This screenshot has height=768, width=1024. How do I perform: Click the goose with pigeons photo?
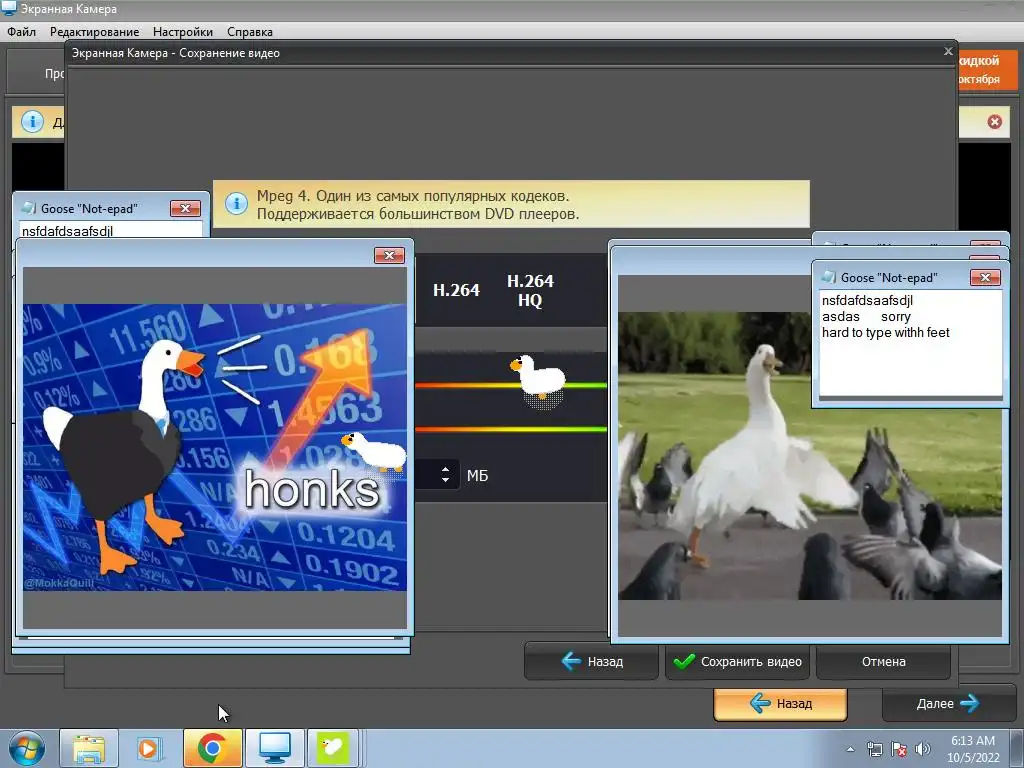coord(809,456)
